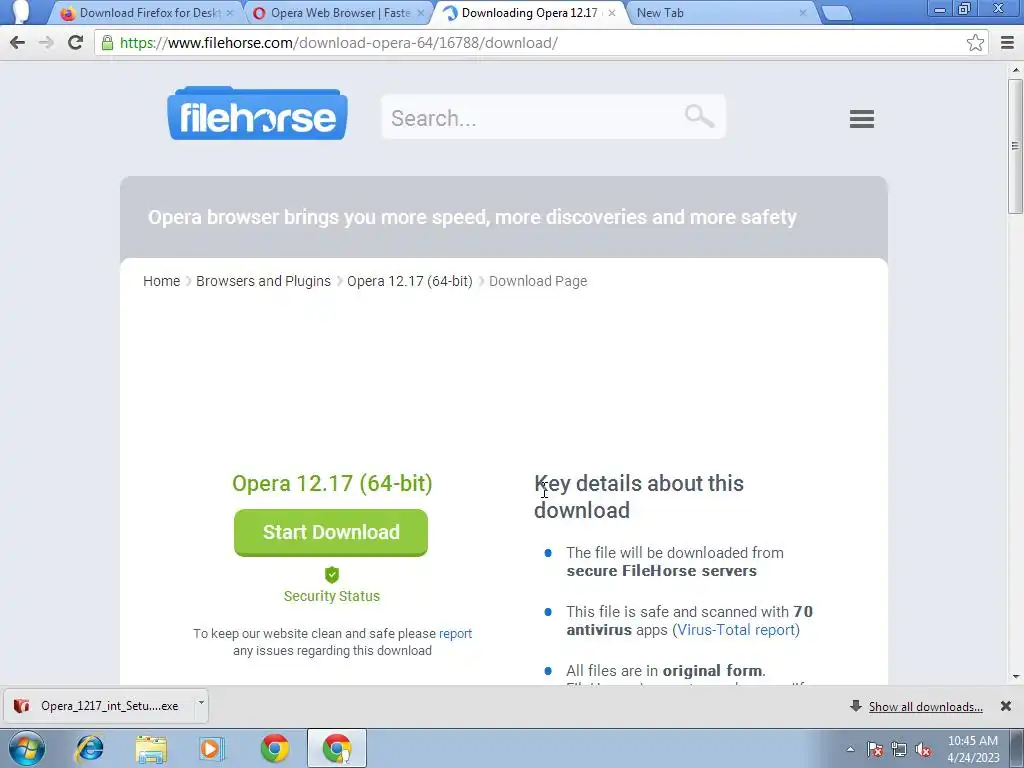
Task: Close the Opera Web Browser tab
Action: pos(421,12)
